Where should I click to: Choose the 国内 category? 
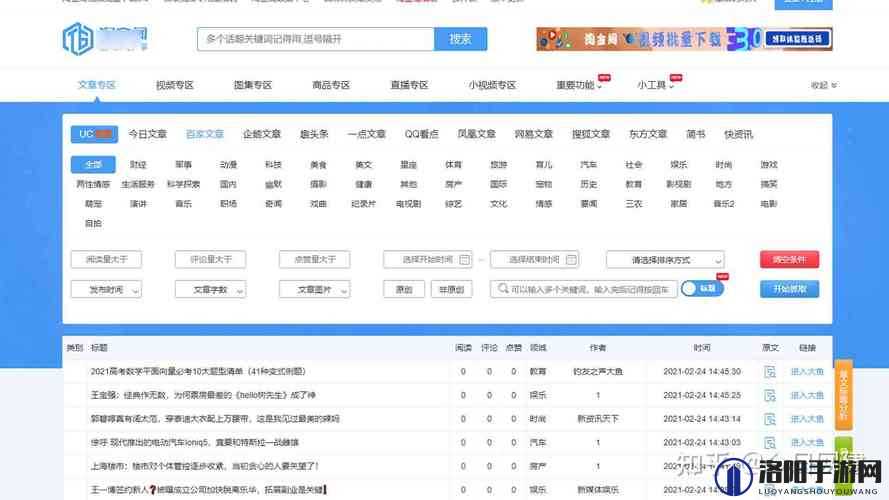[228, 184]
